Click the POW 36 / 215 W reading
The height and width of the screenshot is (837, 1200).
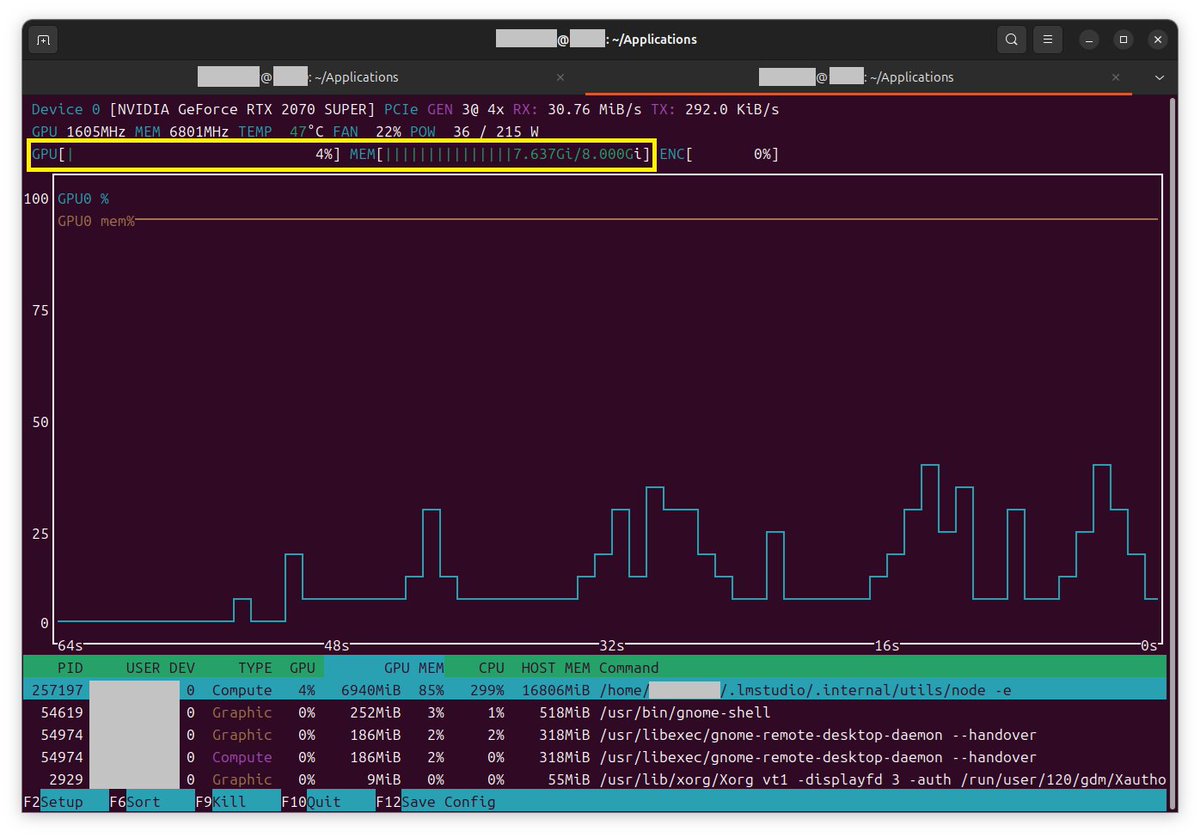tap(475, 132)
